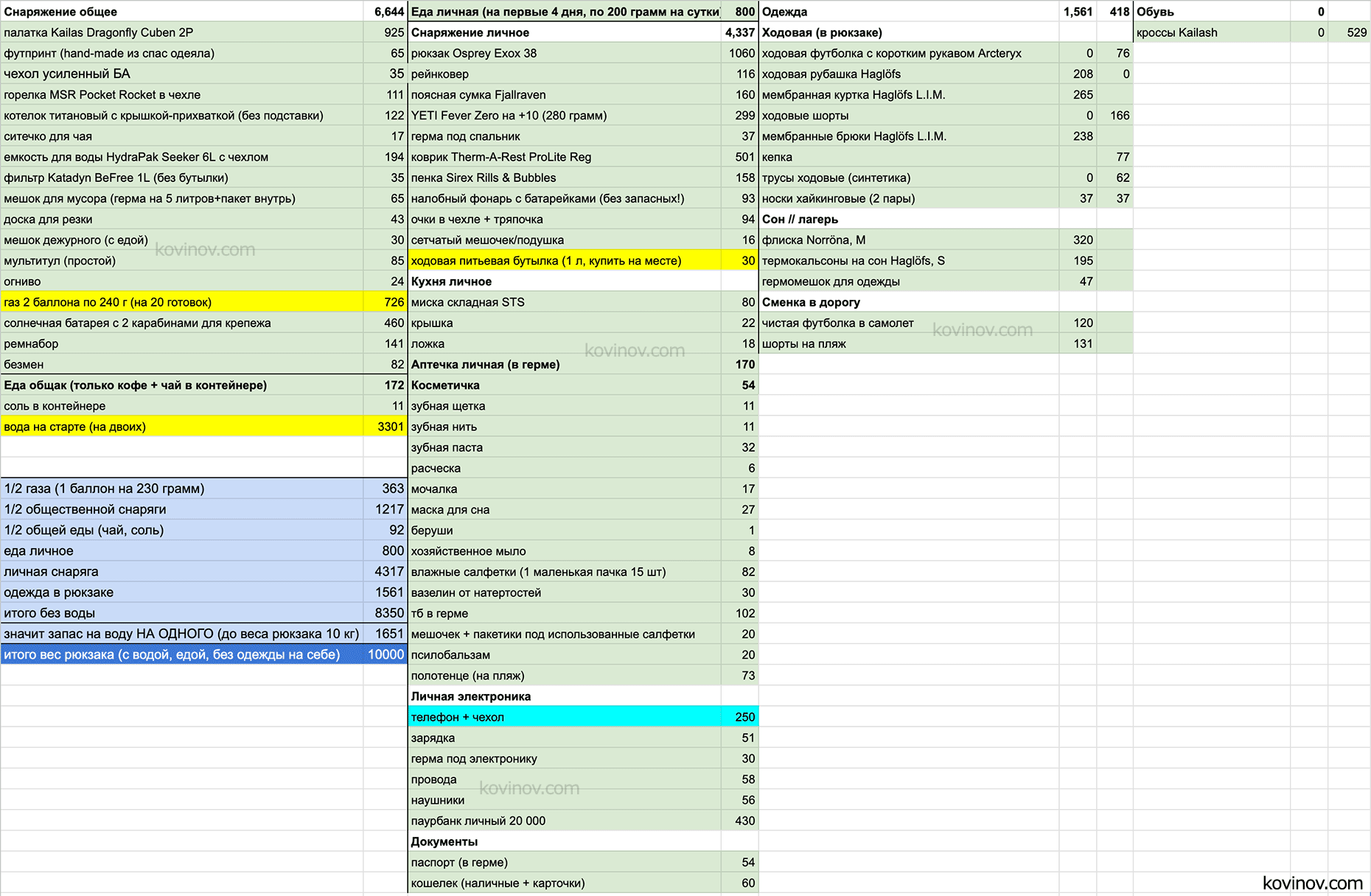
Task: Click the 'паспорт (в герме)' cell
Action: [x=565, y=862]
